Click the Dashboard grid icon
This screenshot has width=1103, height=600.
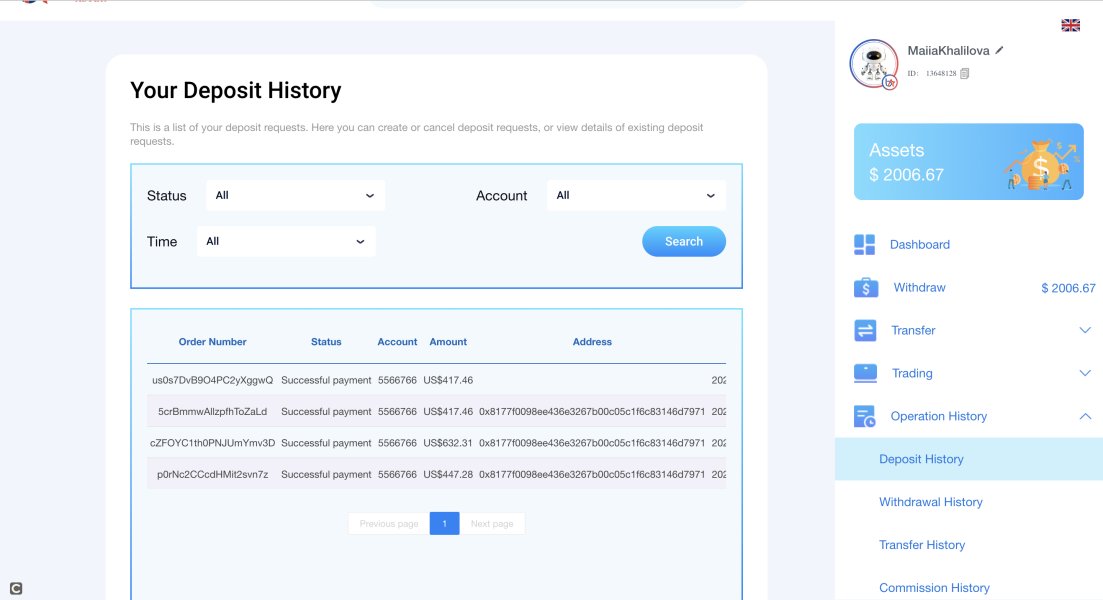pyautogui.click(x=865, y=244)
